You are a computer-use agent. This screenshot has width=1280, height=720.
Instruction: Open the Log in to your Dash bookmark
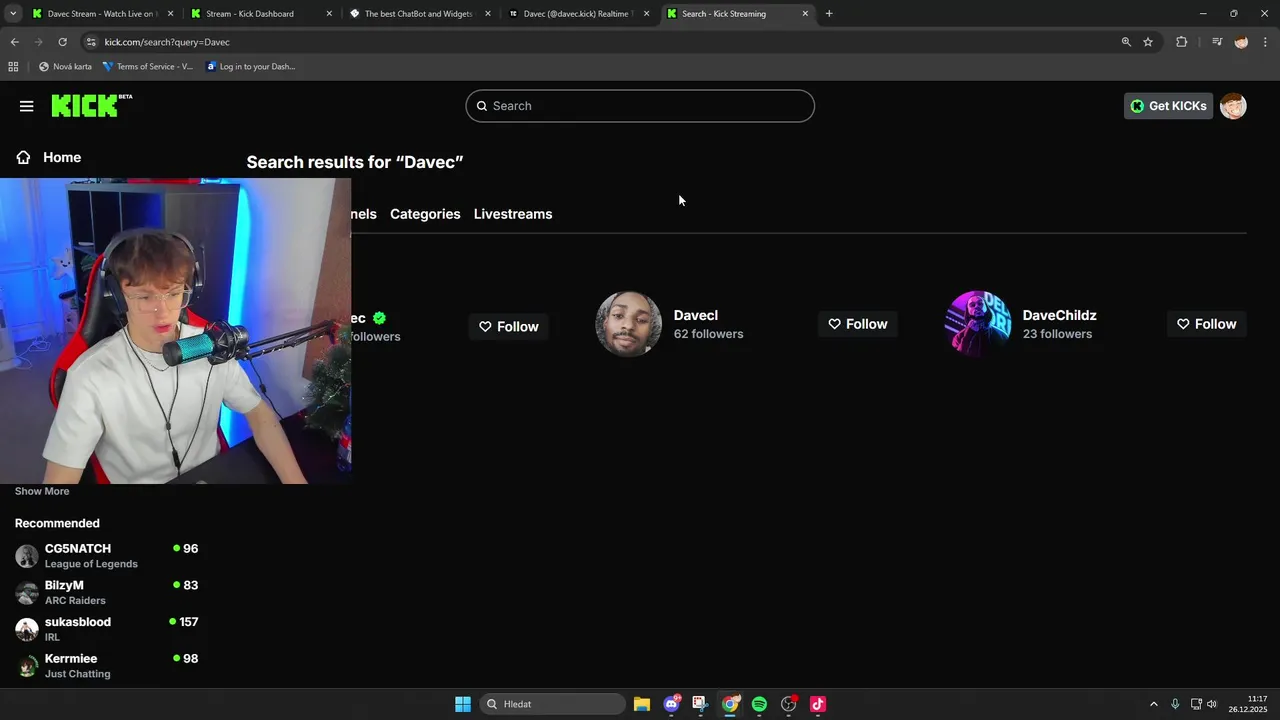(250, 67)
